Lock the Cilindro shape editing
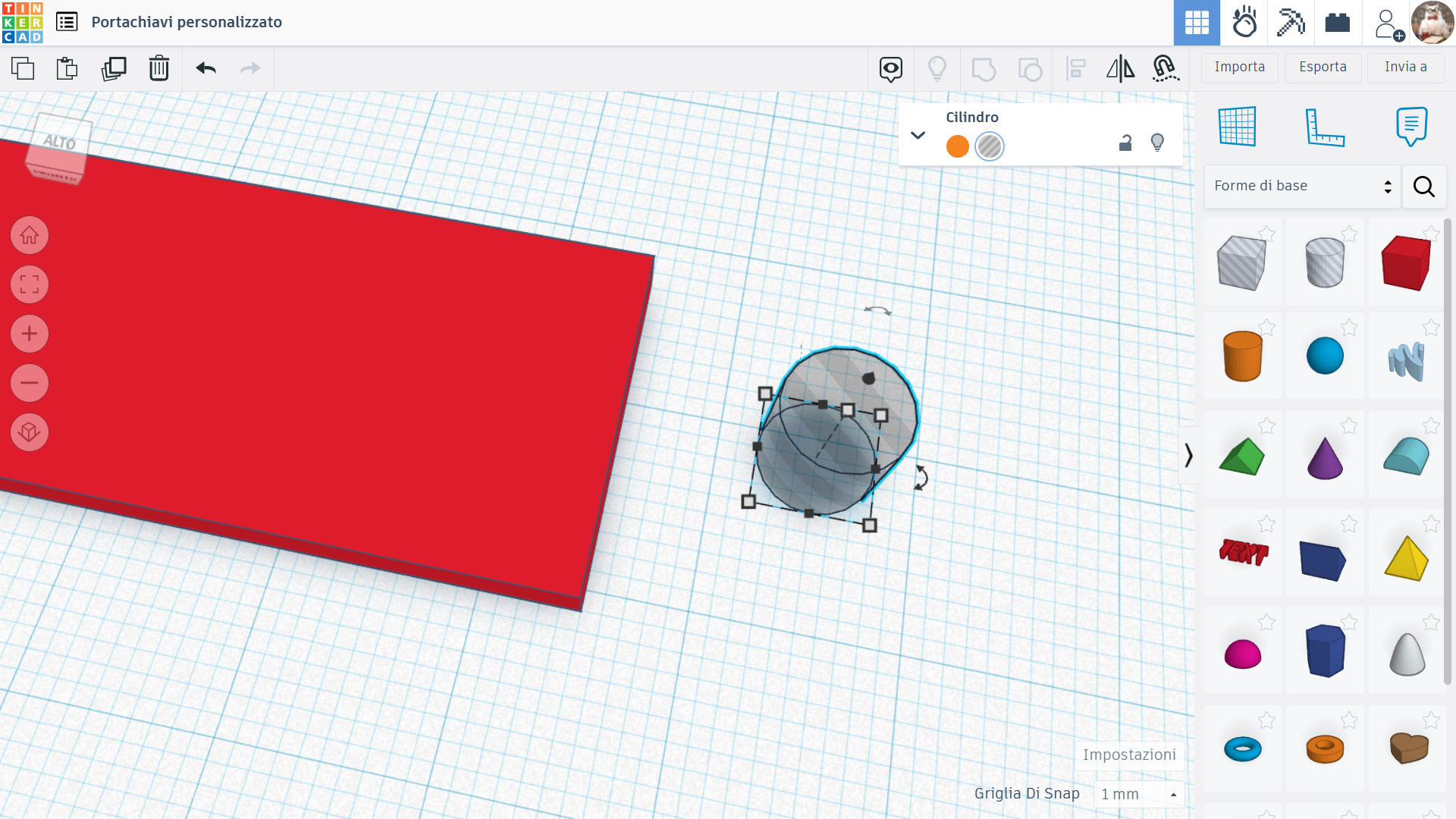This screenshot has height=819, width=1456. 1125,143
